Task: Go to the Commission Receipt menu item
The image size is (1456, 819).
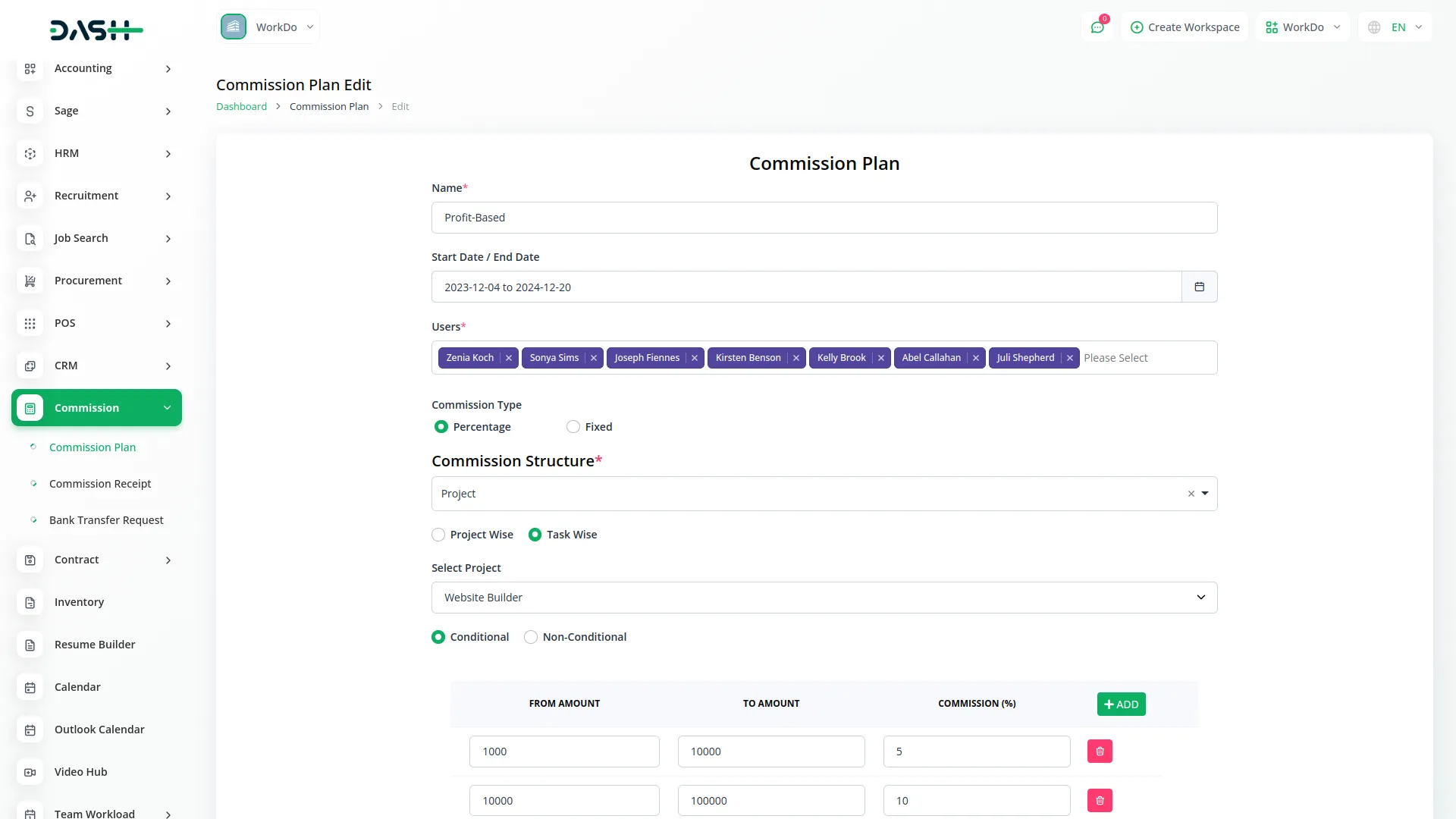Action: point(99,484)
